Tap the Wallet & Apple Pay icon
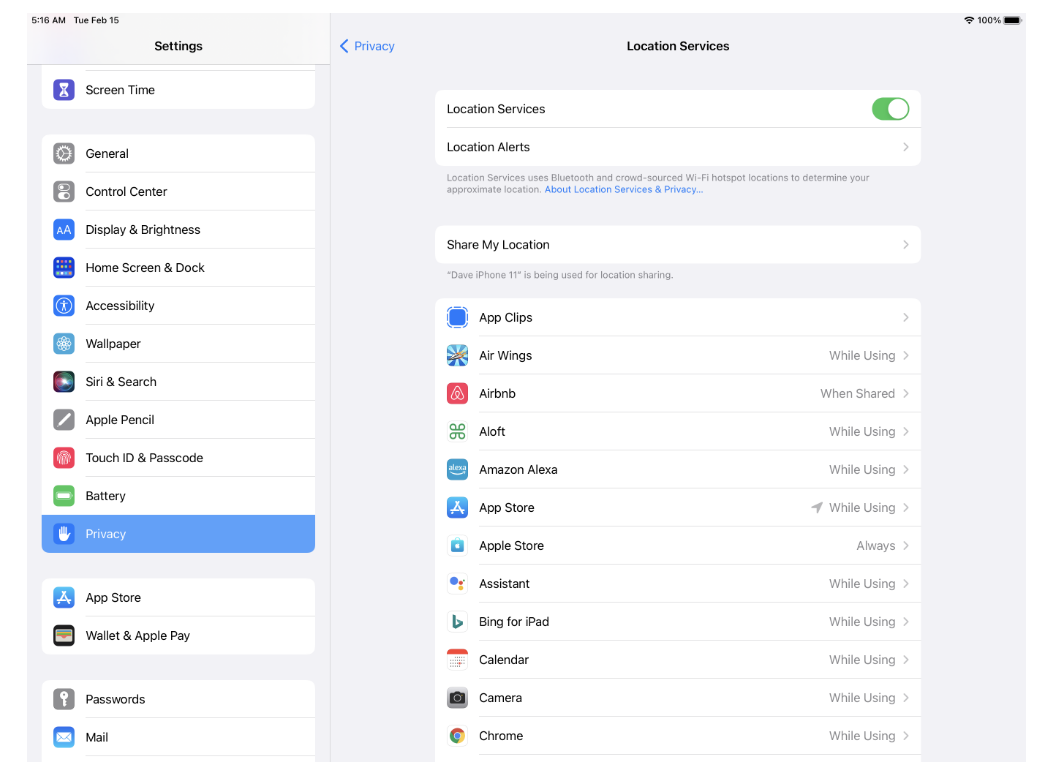 (64, 636)
